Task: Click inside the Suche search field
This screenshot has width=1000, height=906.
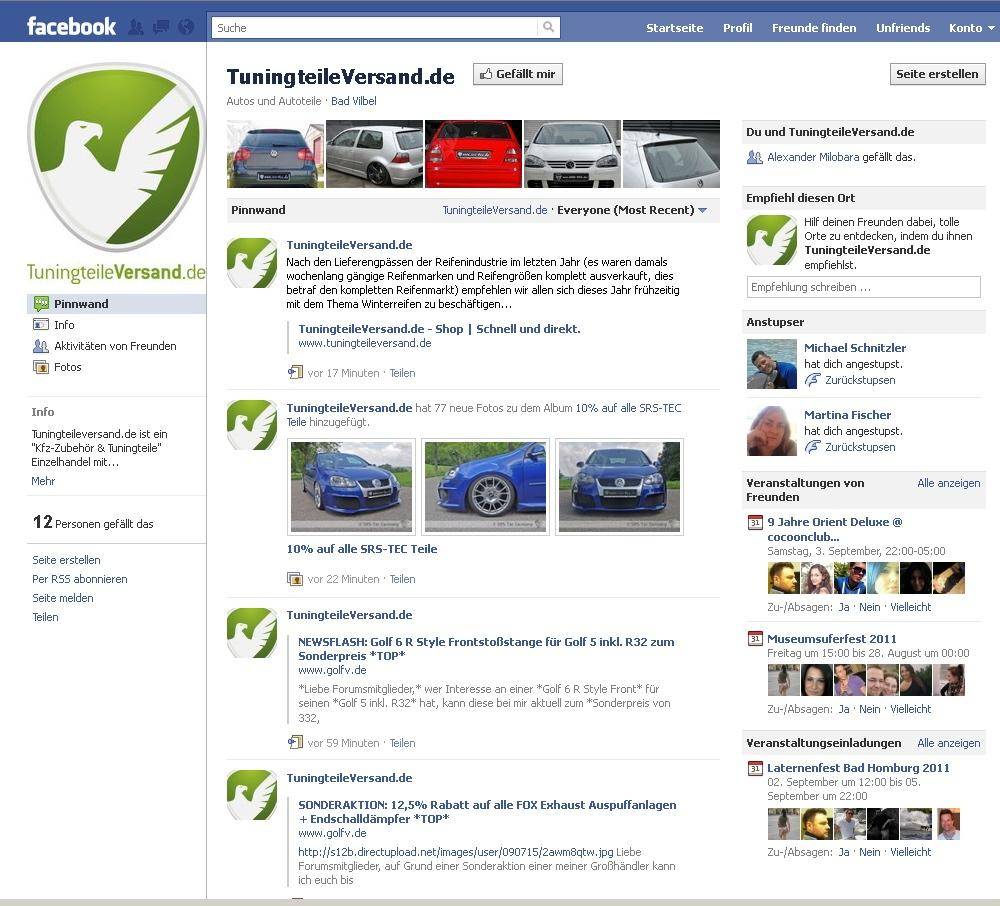Action: [x=375, y=27]
